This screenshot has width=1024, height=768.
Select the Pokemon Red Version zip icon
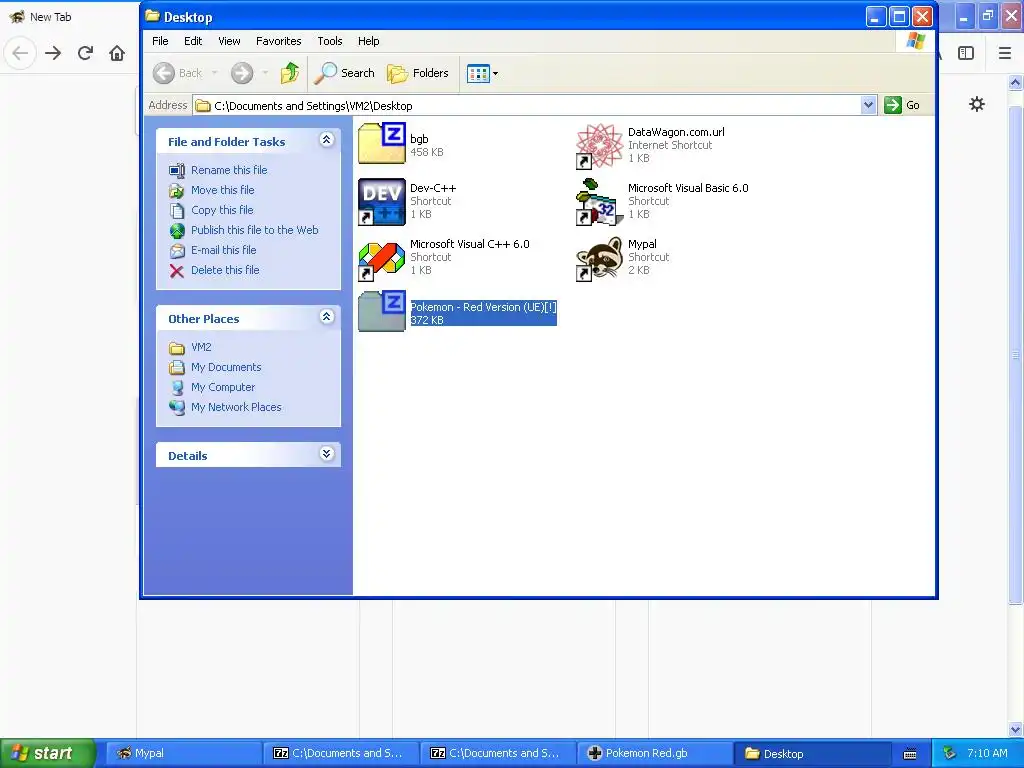tap(382, 312)
